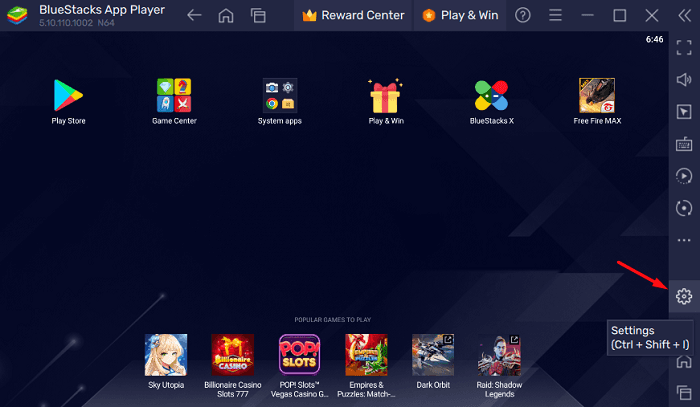Image resolution: width=700 pixels, height=407 pixels.
Task: Open the System apps folder
Action: [280, 96]
